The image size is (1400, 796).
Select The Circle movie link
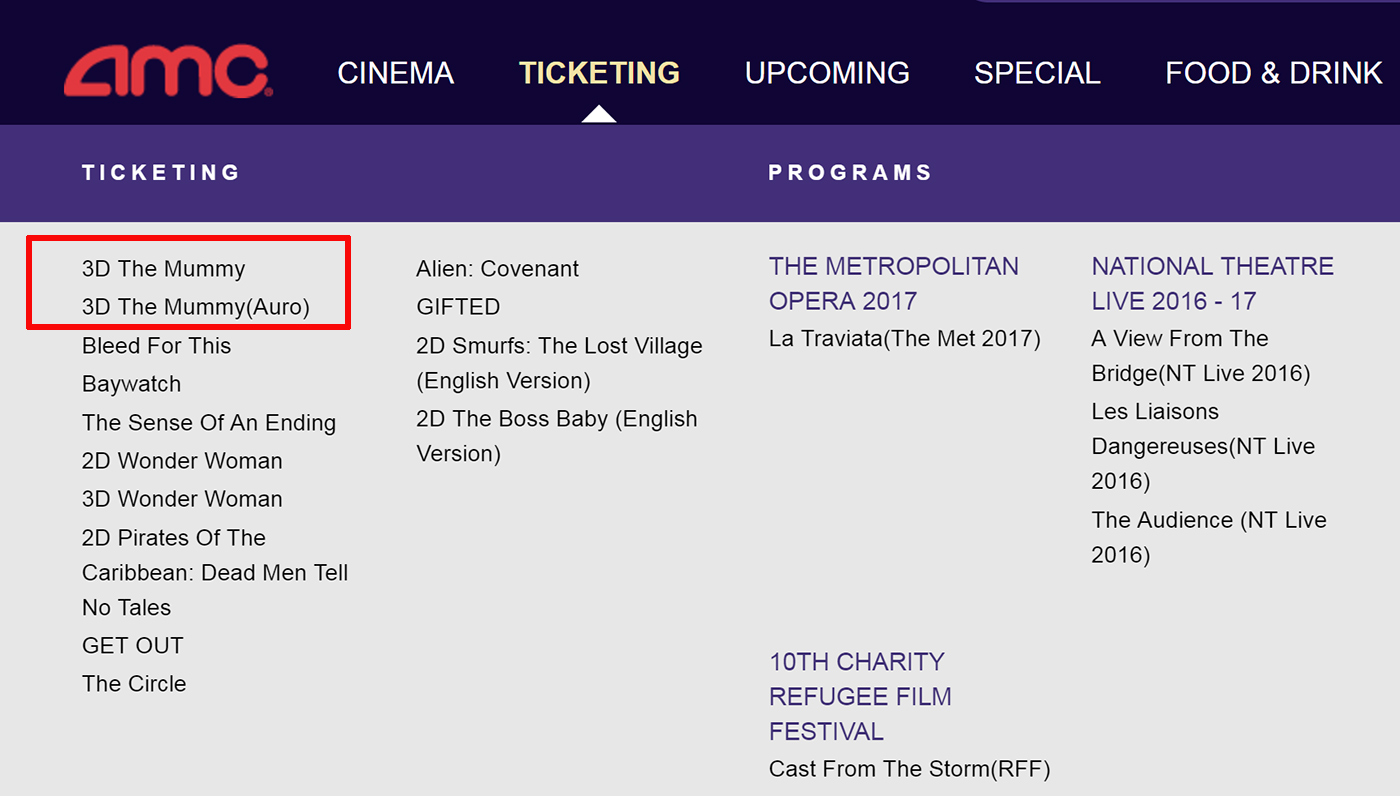[x=134, y=684]
